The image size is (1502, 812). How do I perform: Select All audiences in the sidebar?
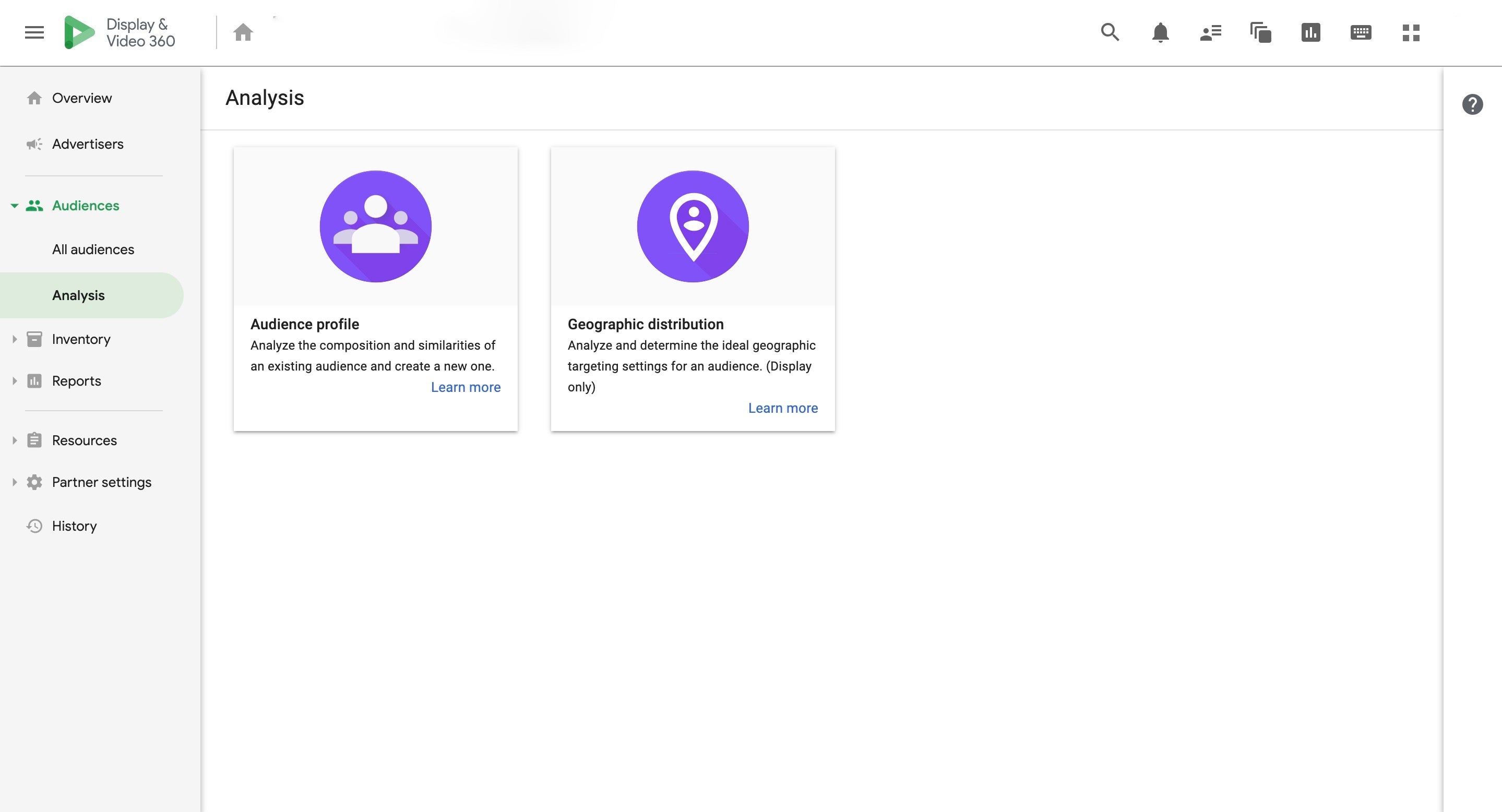(x=93, y=249)
